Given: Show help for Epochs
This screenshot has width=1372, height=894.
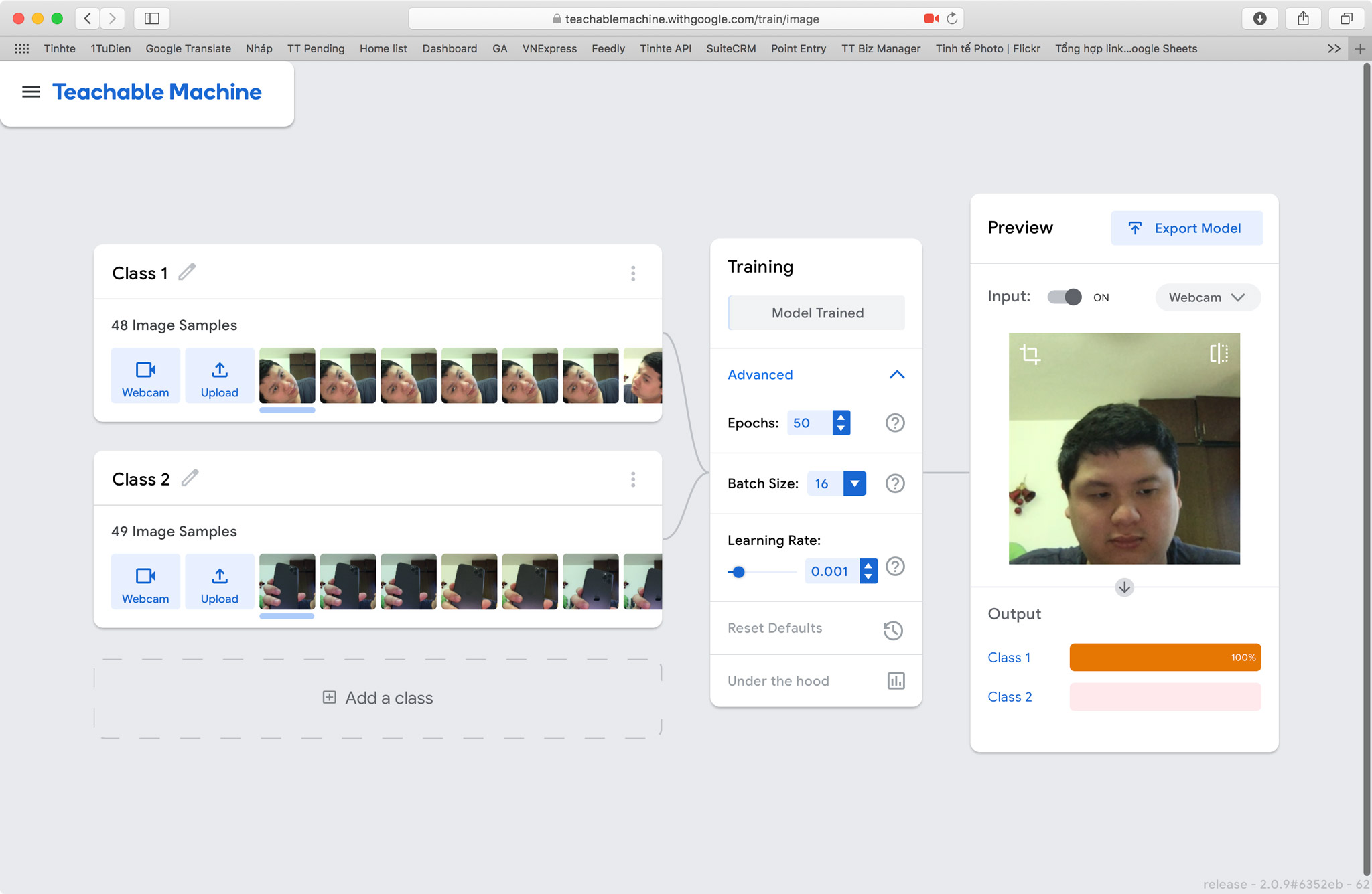Looking at the screenshot, I should point(895,423).
